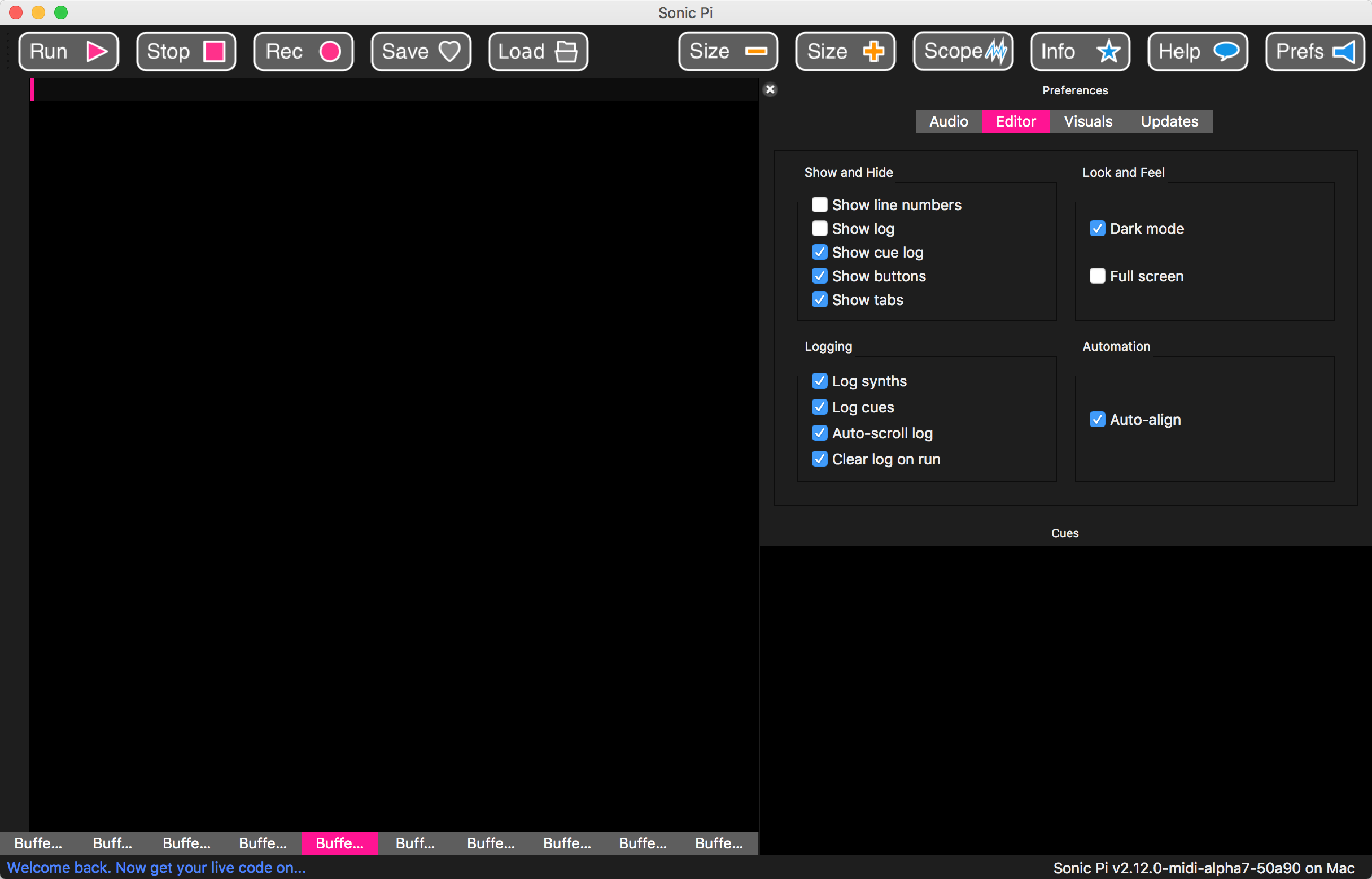Image resolution: width=1372 pixels, height=879 pixels.
Task: Minimize the Sonic Pi window
Action: (x=38, y=12)
